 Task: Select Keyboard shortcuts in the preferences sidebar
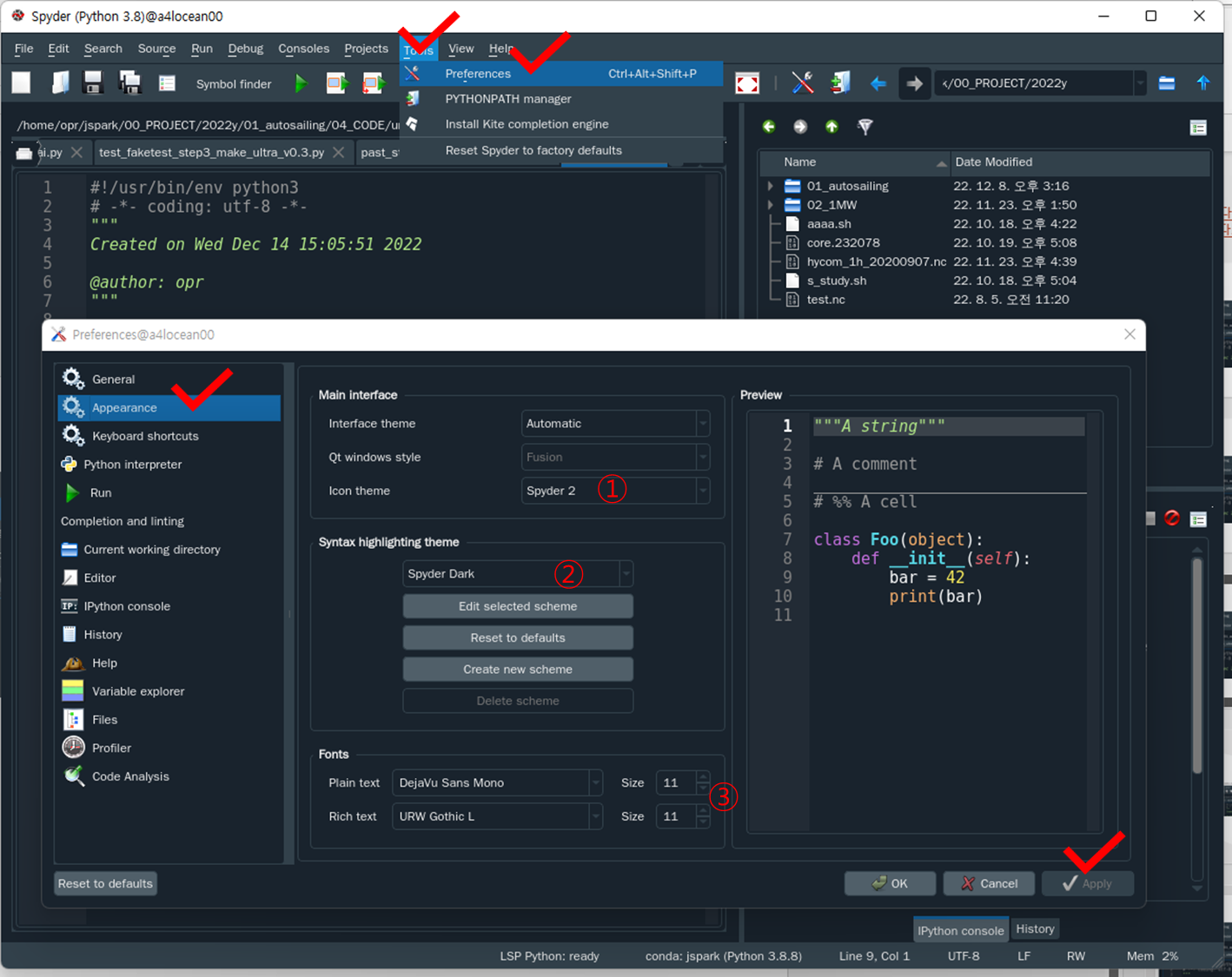tap(169, 436)
